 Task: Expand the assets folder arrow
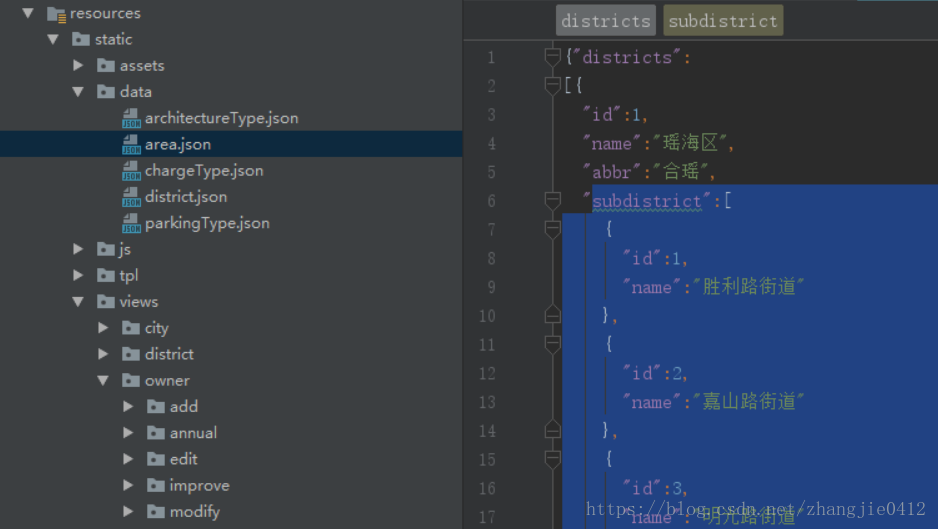(x=78, y=65)
